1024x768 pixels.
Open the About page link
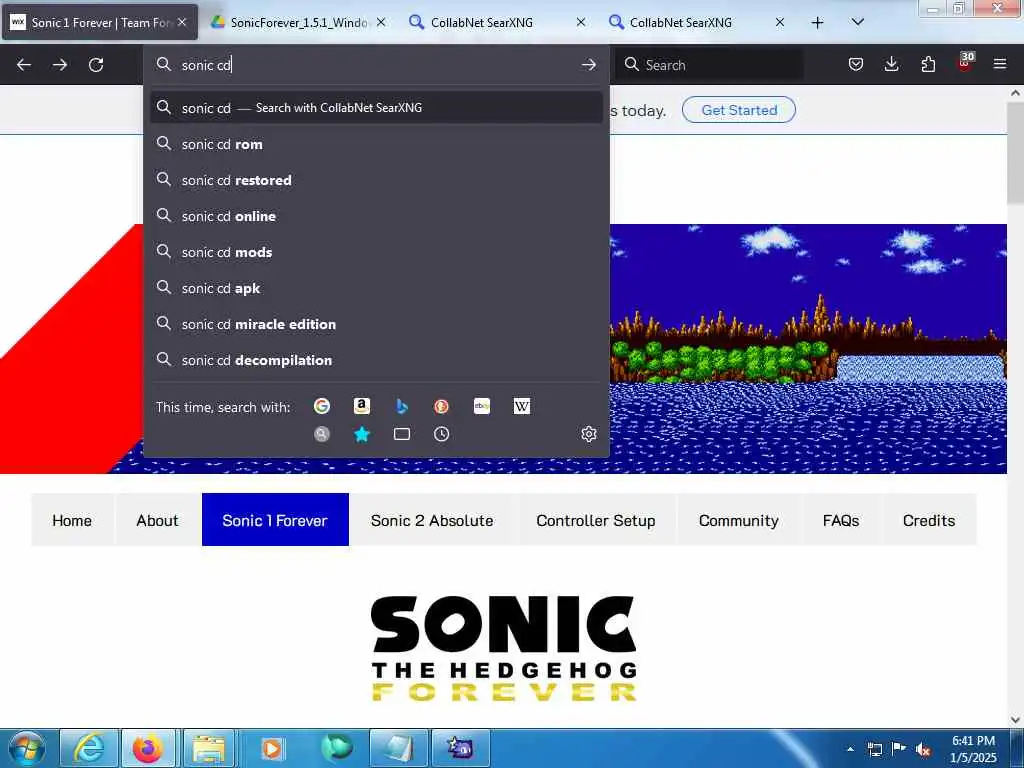coord(157,520)
